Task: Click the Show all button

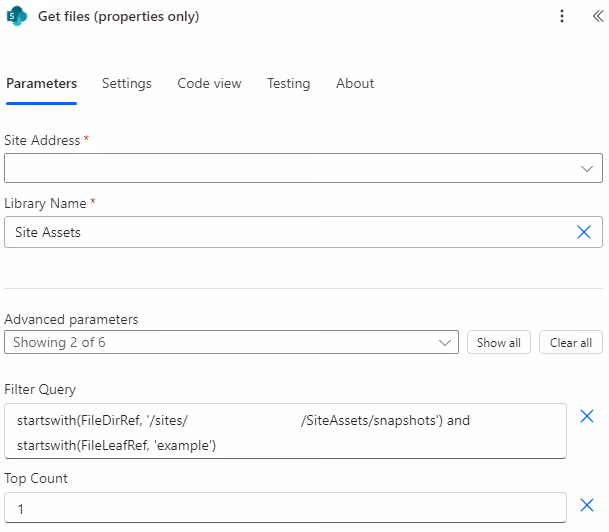Action: tap(499, 342)
